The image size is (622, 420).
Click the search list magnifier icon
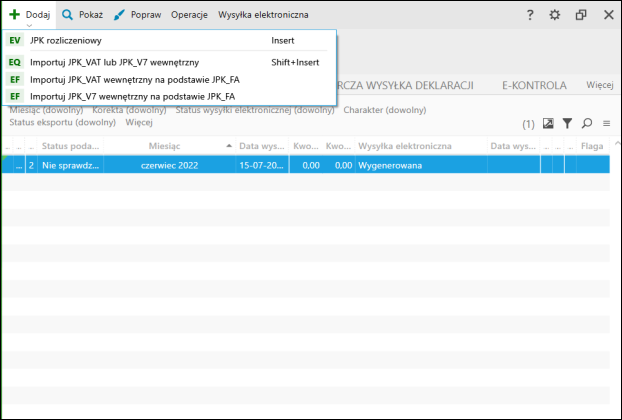[x=587, y=123]
